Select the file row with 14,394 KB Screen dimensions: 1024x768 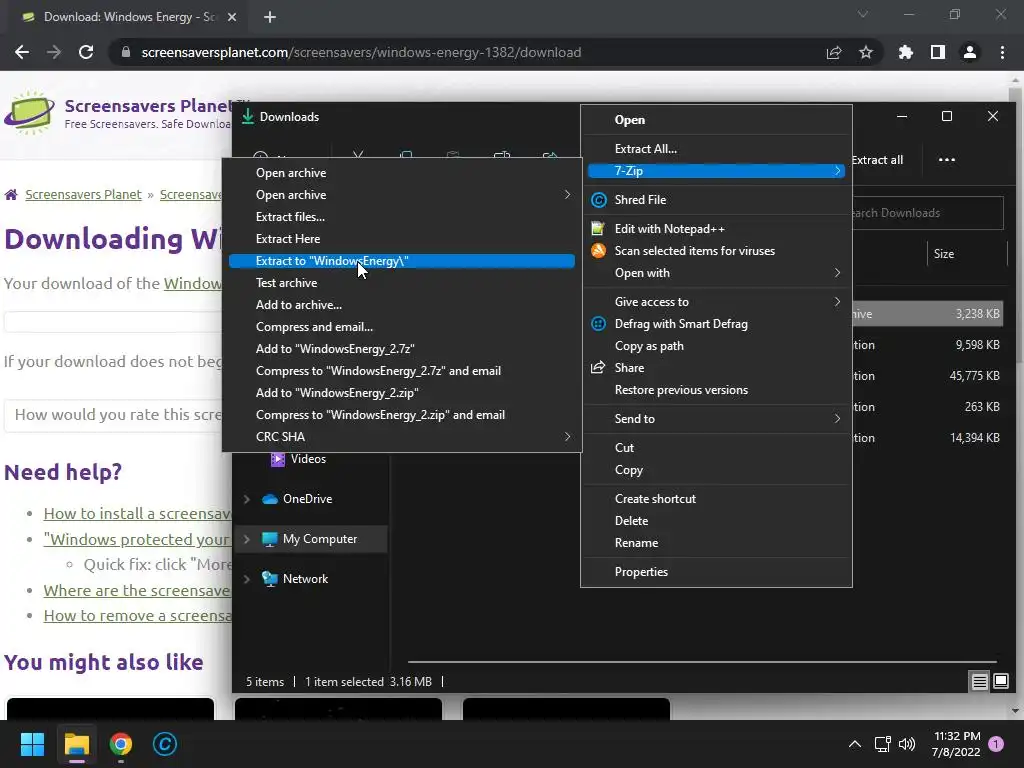[926, 438]
